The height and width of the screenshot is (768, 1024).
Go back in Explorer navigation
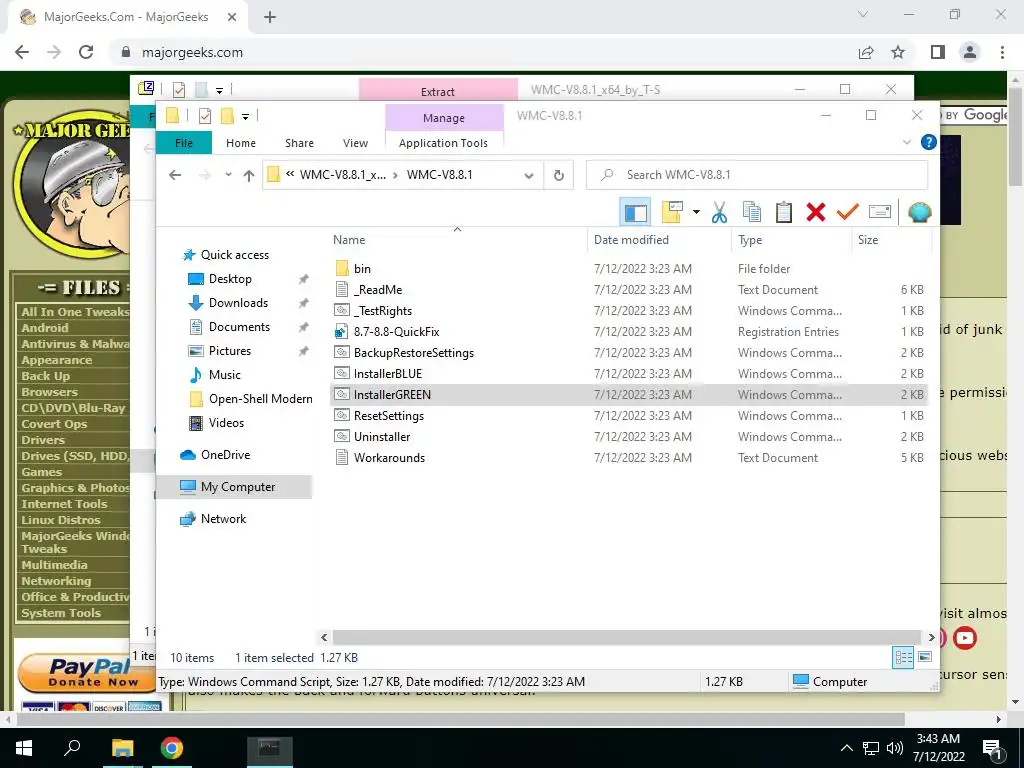(x=174, y=175)
